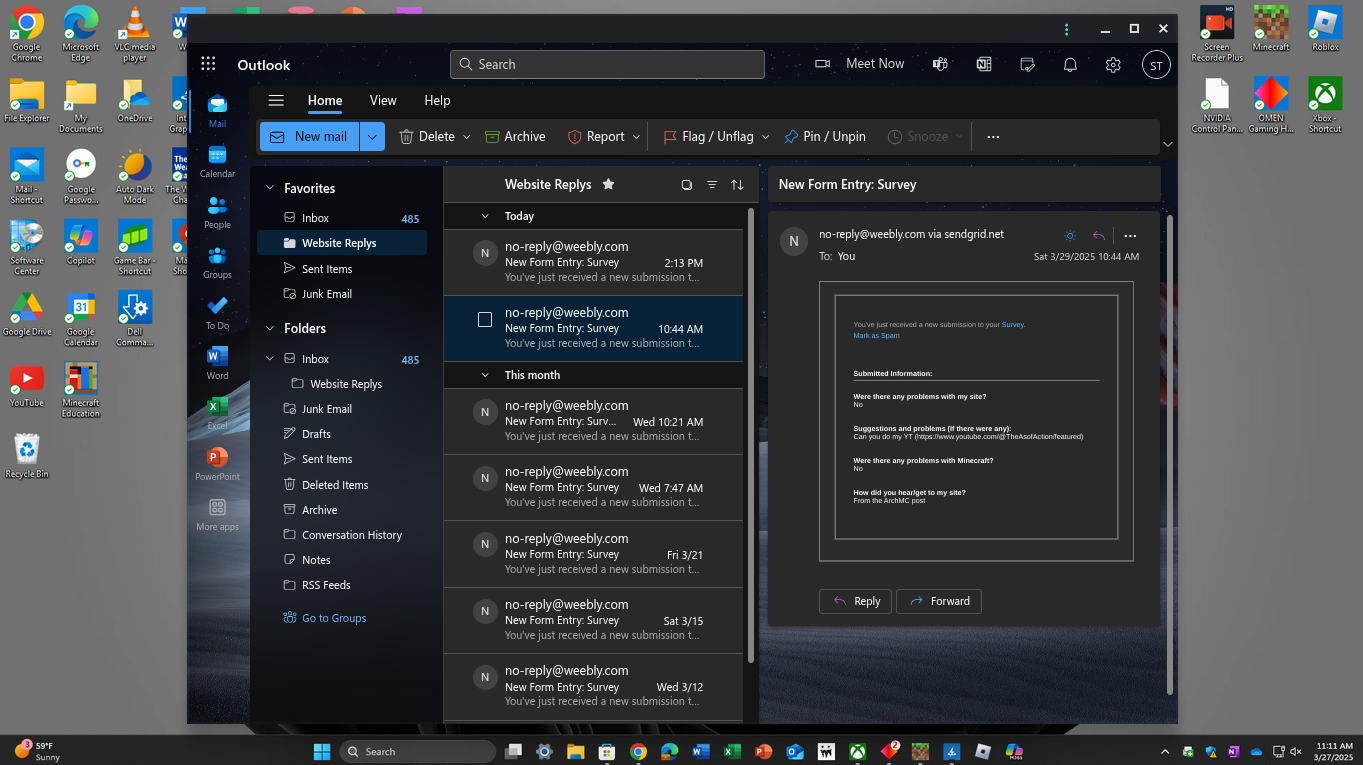Open Teams chat icon in Outlook header
Image resolution: width=1363 pixels, height=765 pixels.
coord(940,64)
